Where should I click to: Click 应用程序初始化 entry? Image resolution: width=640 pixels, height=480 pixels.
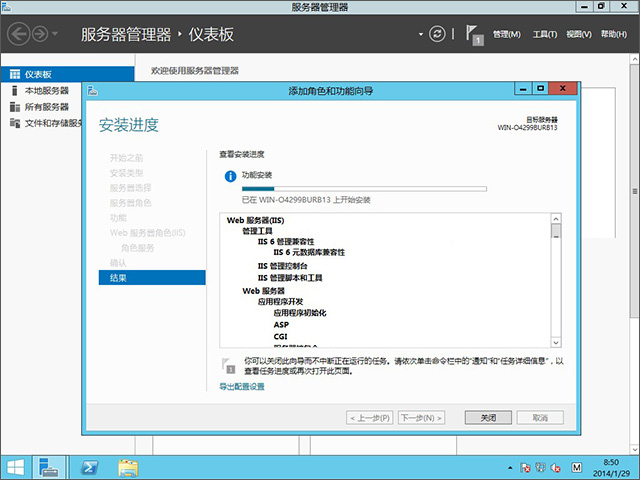point(300,313)
